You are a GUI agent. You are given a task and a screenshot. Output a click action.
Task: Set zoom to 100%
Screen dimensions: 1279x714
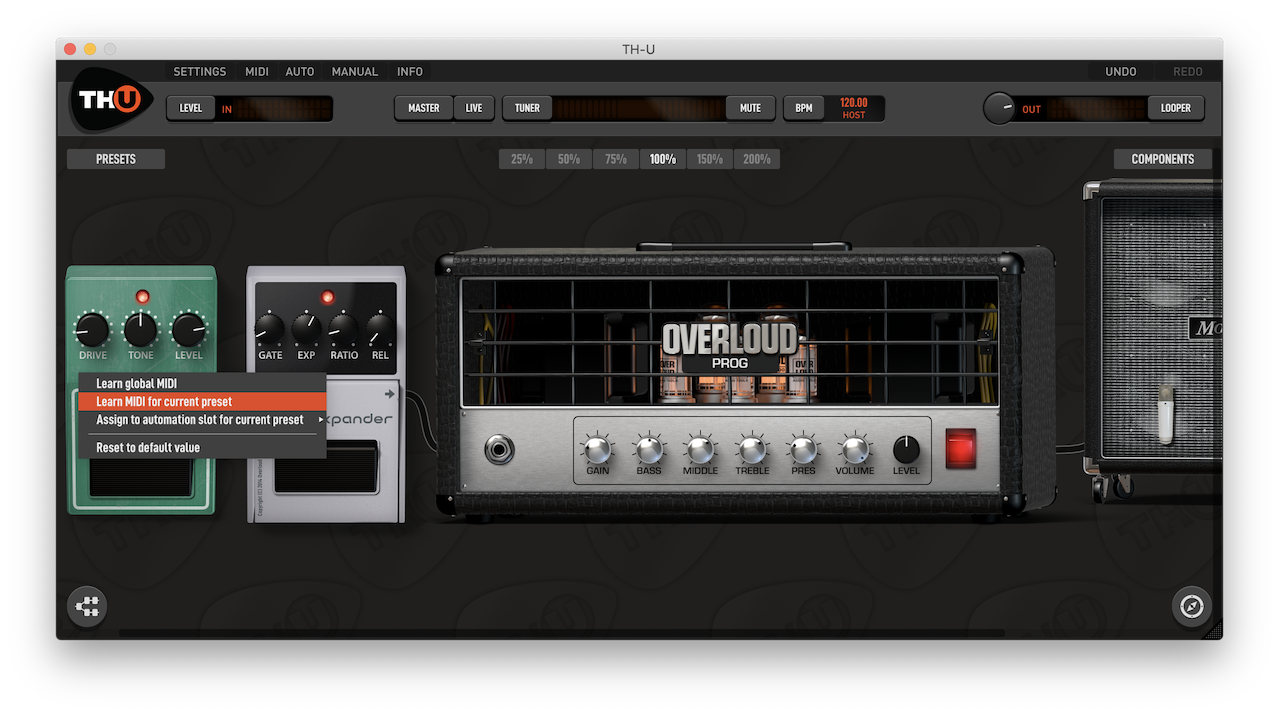coord(663,159)
